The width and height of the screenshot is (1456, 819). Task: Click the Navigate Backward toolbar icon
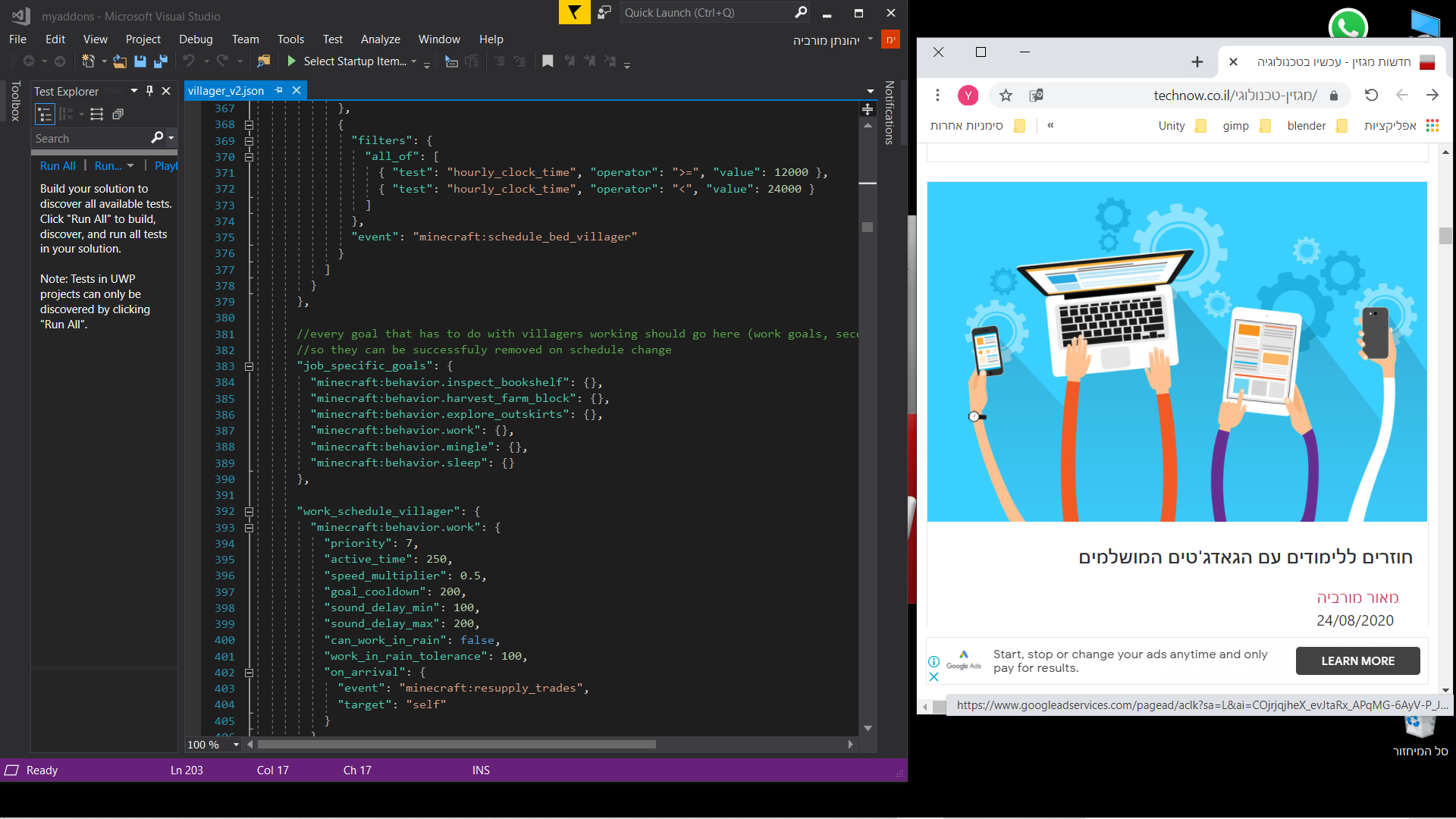point(29,61)
